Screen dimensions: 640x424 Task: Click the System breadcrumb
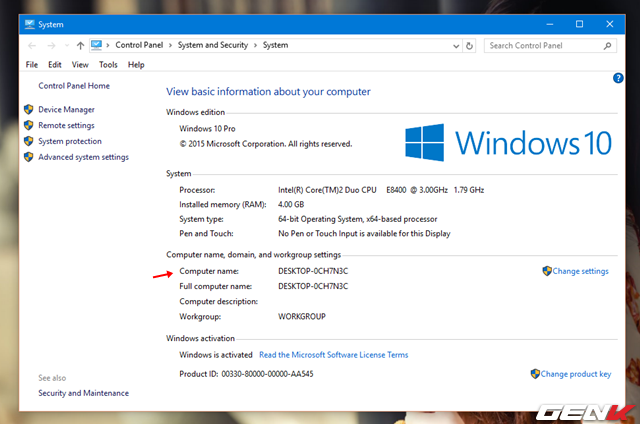pyautogui.click(x=276, y=45)
